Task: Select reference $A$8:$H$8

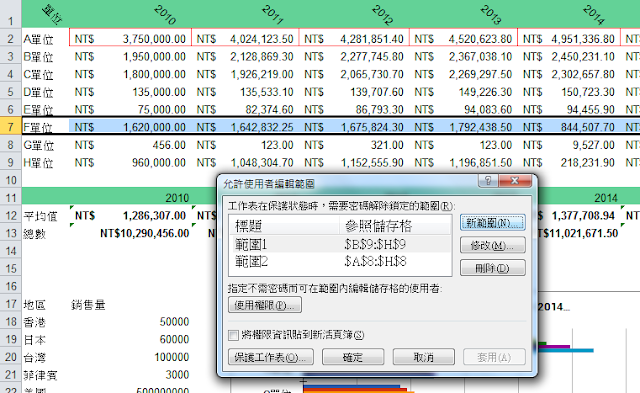Action: [375, 261]
